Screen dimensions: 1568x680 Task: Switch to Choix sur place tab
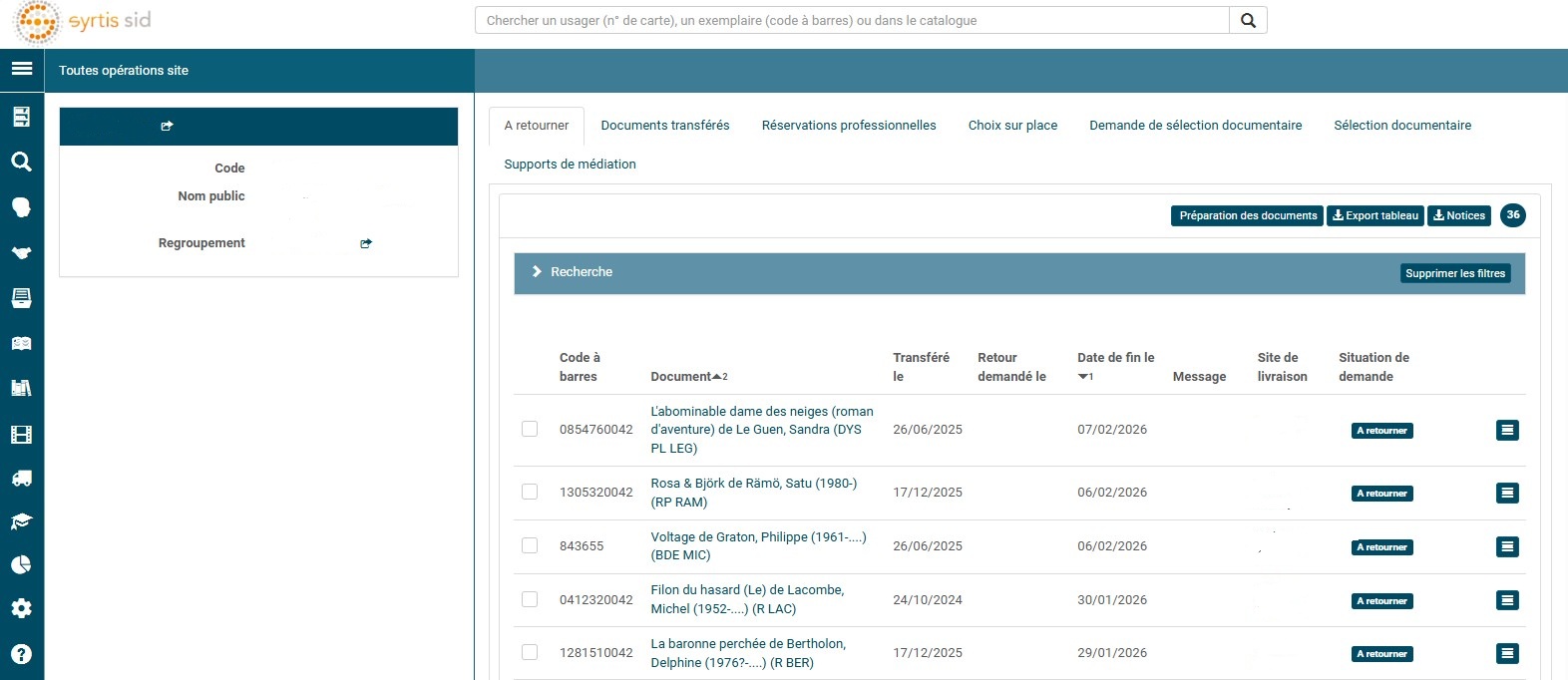tap(1012, 126)
